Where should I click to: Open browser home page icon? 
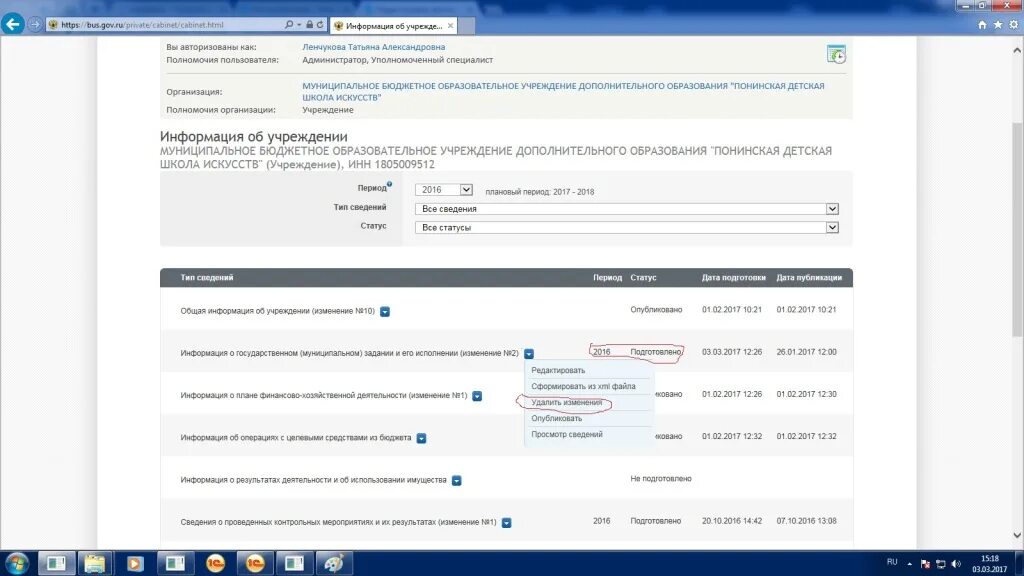pos(982,24)
